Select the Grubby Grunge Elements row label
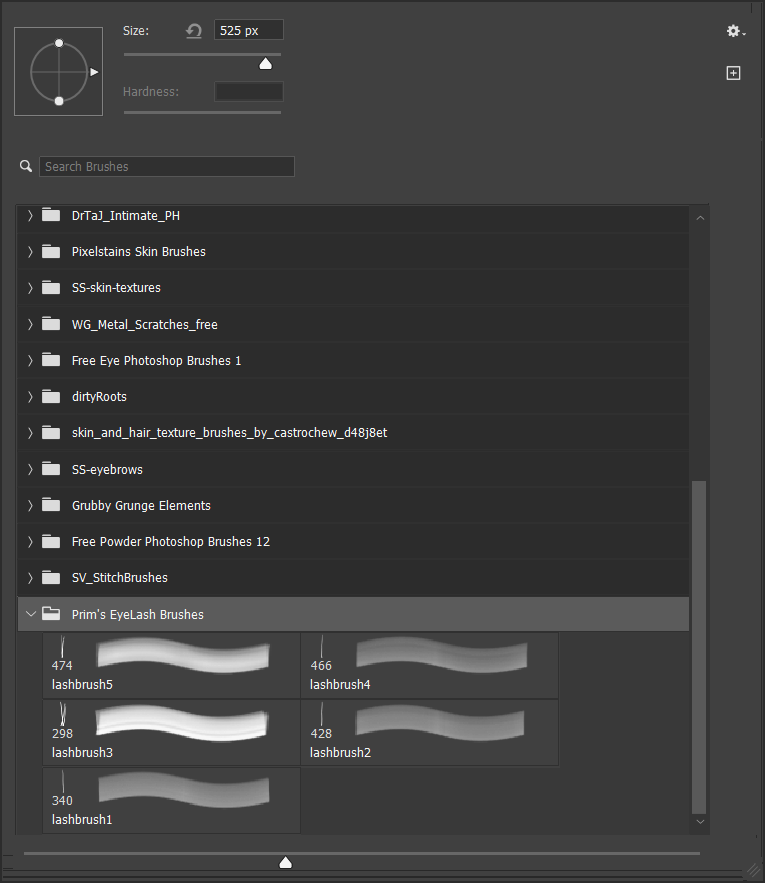Image resolution: width=765 pixels, height=883 pixels. 141,505
